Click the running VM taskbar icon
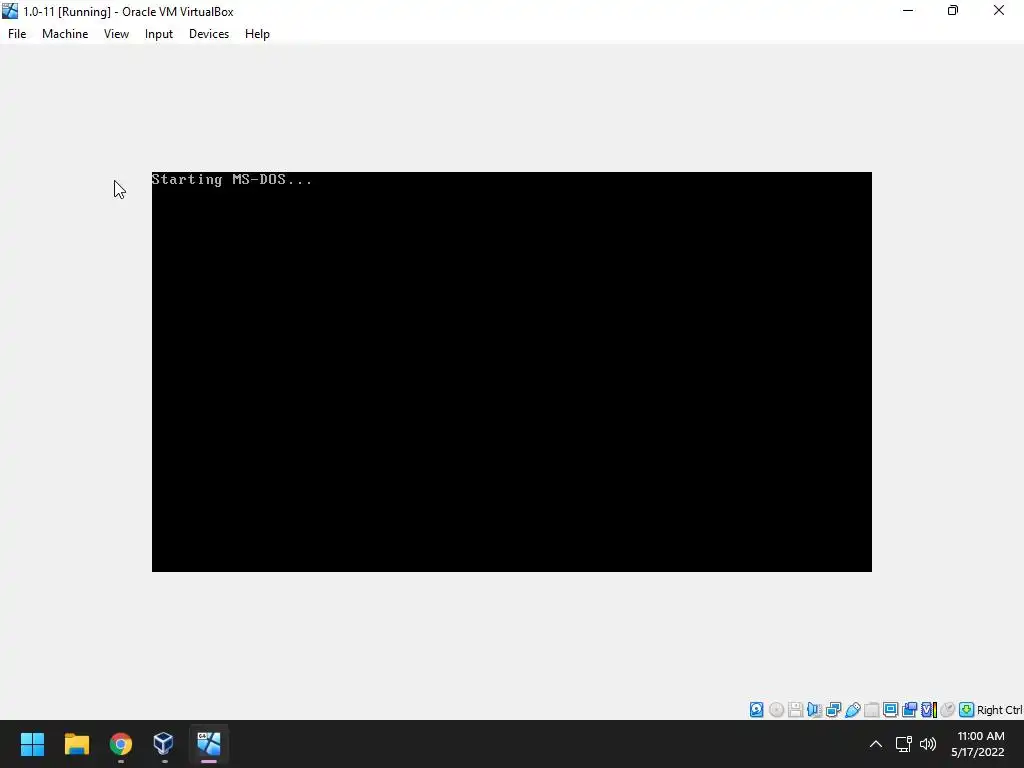 pos(208,744)
